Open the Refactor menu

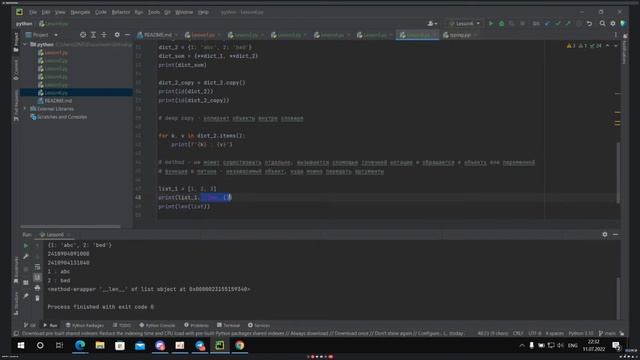coord(121,12)
